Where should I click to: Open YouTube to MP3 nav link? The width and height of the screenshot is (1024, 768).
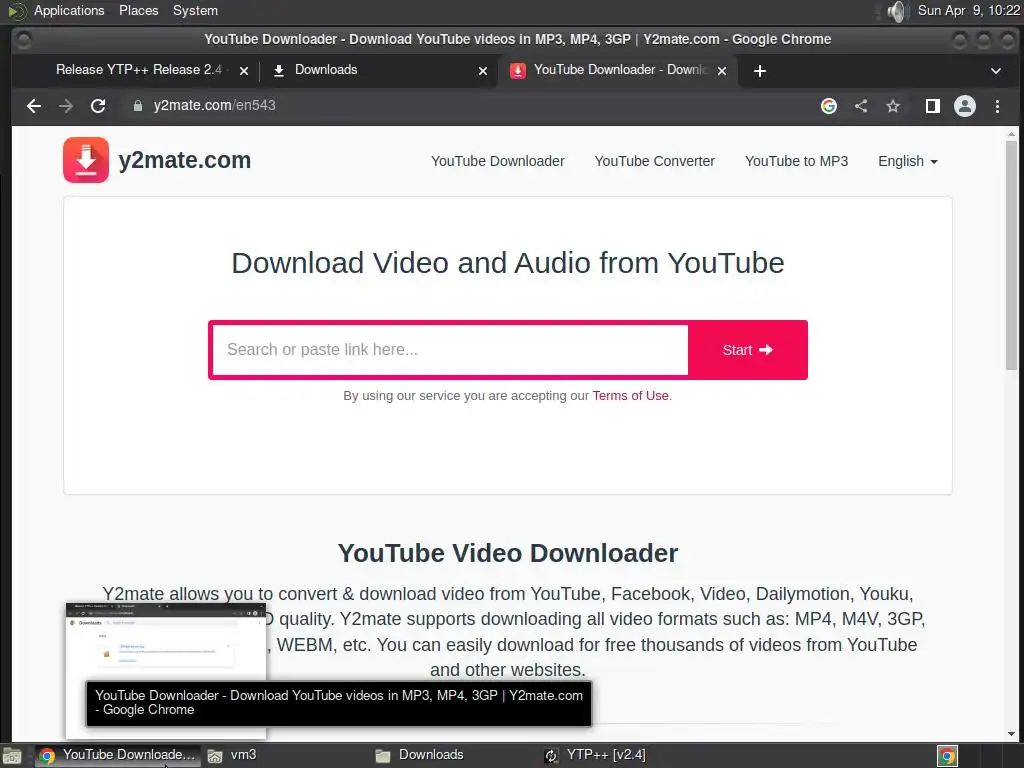[x=796, y=161]
